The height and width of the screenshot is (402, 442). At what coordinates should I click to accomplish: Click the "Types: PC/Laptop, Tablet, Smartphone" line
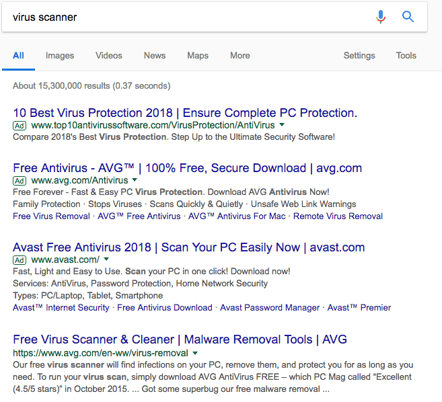[x=88, y=296]
